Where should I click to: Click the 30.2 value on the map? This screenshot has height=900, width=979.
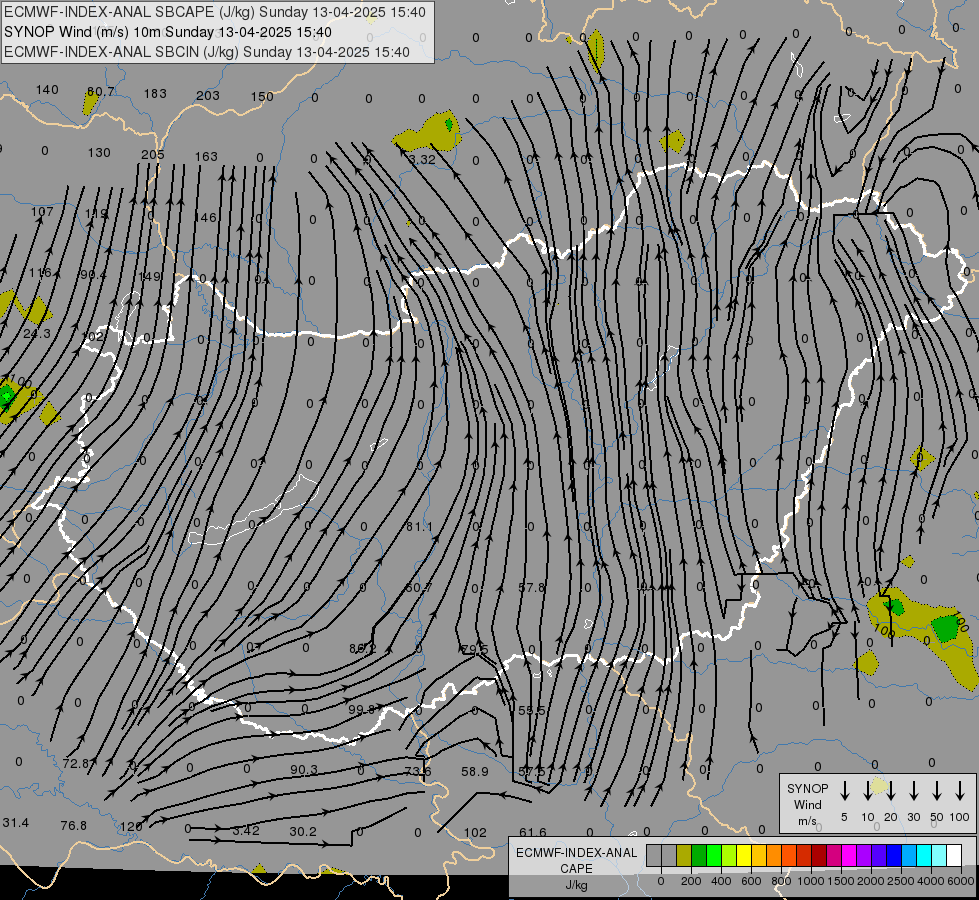point(303,831)
